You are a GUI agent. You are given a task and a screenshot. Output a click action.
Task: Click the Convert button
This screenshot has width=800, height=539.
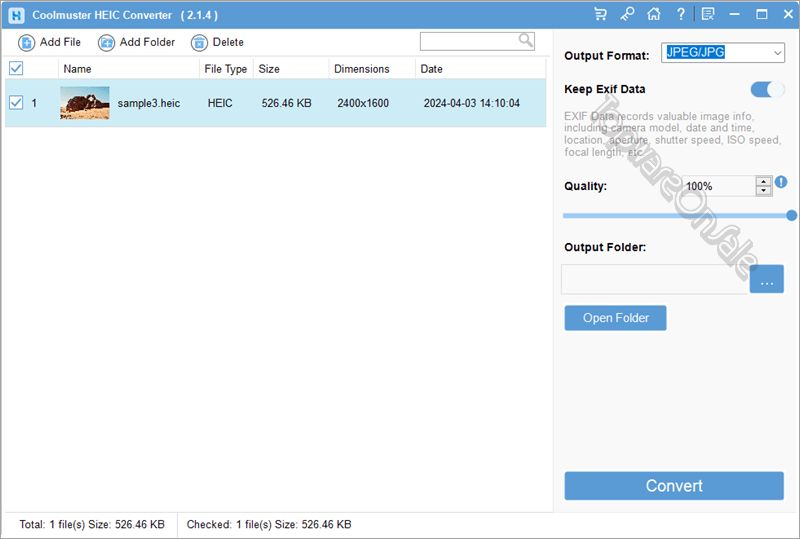tap(674, 486)
